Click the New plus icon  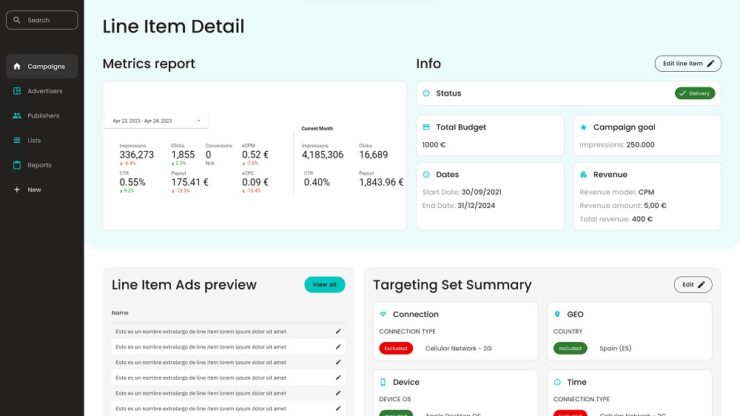pyautogui.click(x=17, y=189)
